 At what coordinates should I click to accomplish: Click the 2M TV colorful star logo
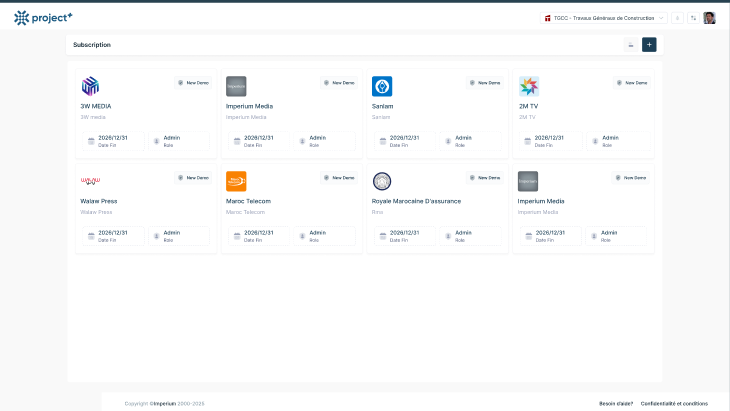529,86
